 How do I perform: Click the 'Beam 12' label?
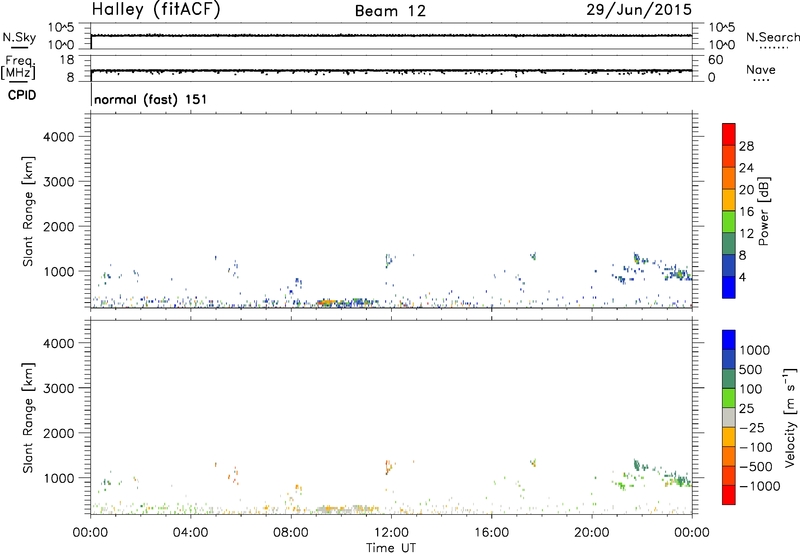(390, 11)
